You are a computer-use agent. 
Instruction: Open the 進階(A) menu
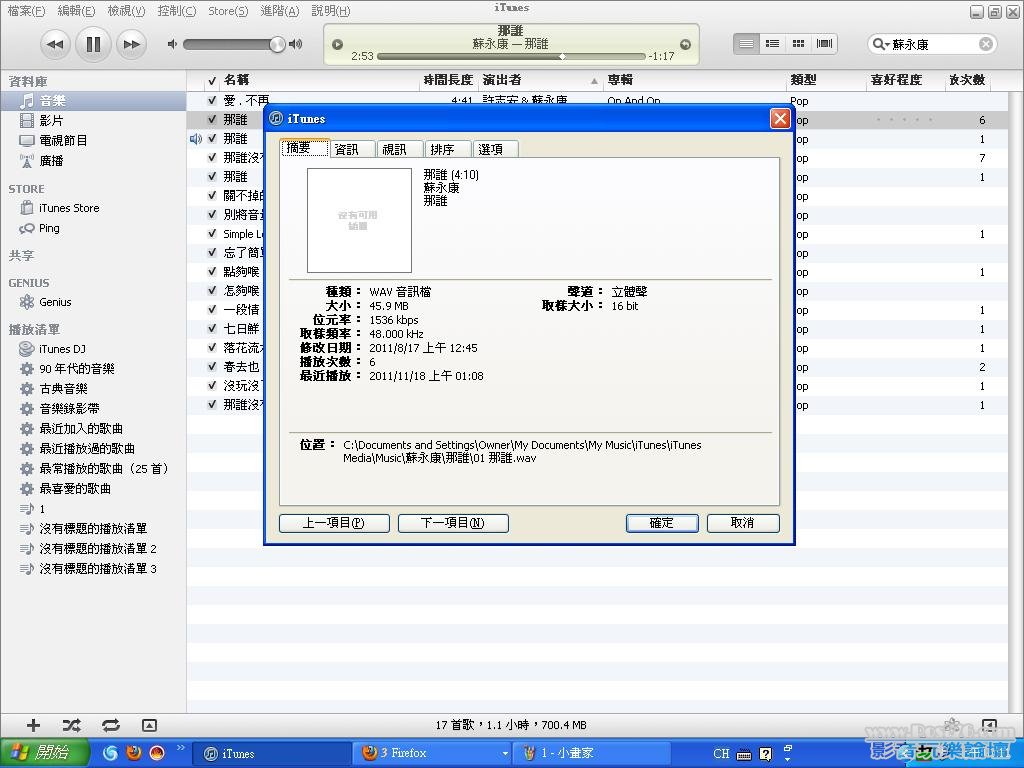point(280,11)
